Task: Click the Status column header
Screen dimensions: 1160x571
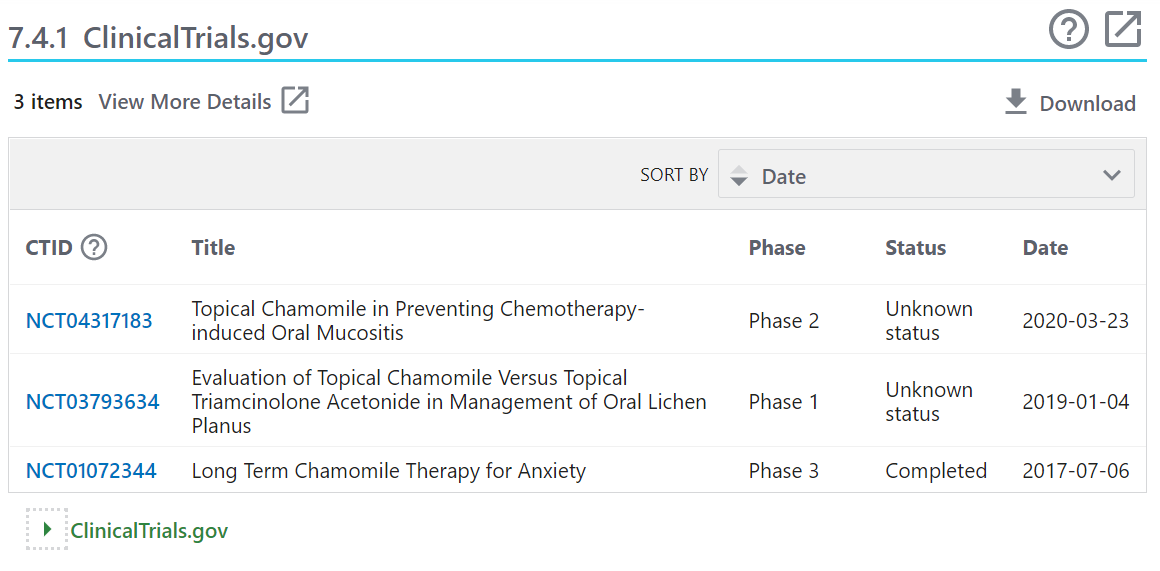Action: click(x=915, y=248)
